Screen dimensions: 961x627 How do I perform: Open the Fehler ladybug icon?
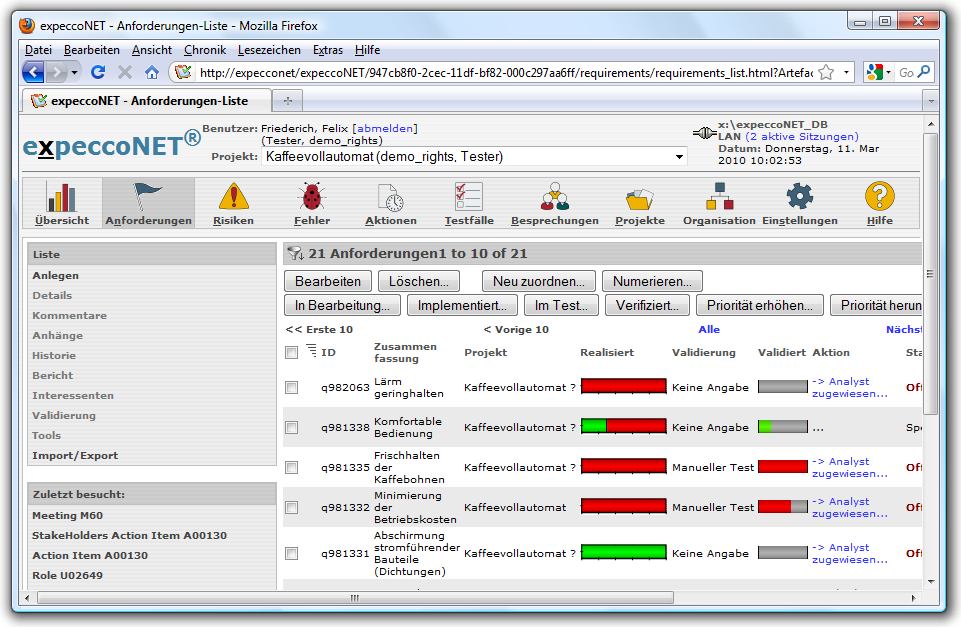tap(312, 198)
